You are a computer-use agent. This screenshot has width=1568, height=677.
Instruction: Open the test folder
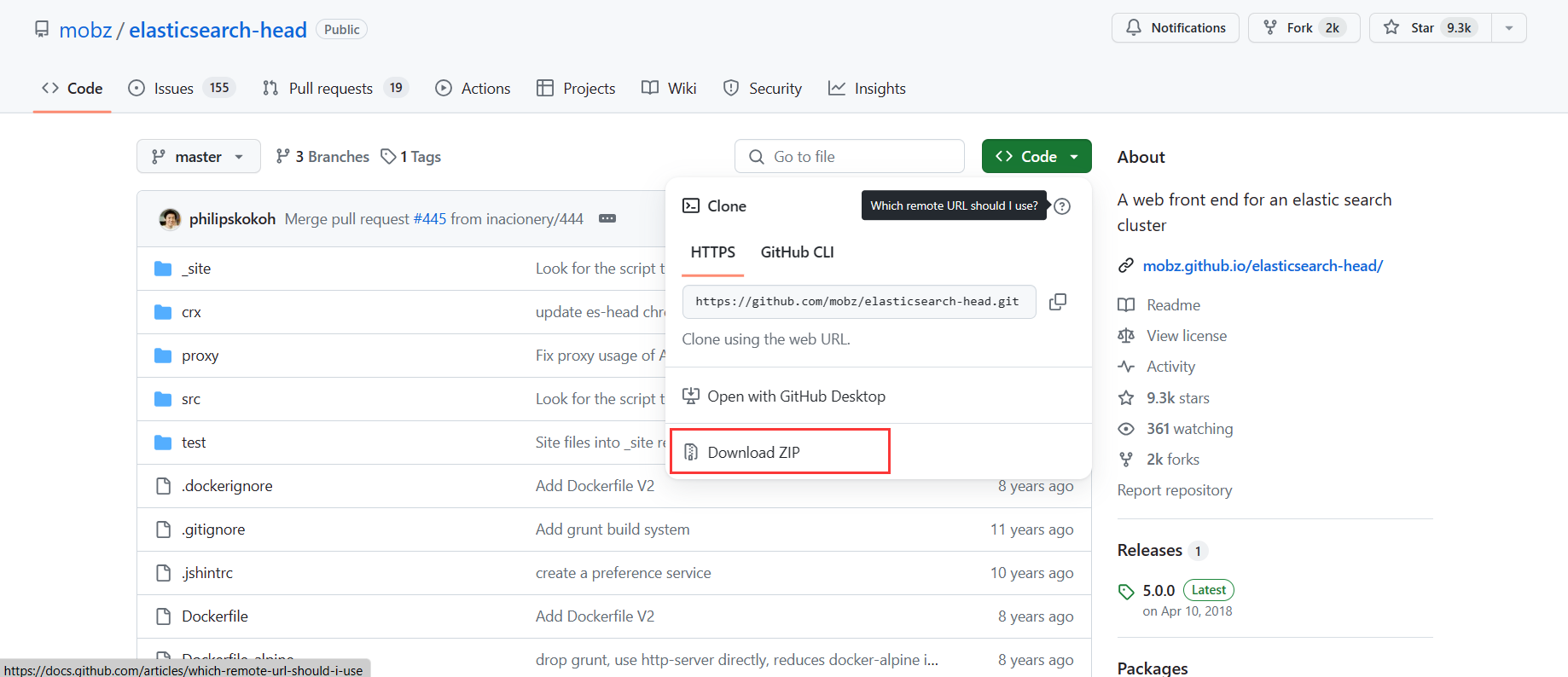coord(194,443)
